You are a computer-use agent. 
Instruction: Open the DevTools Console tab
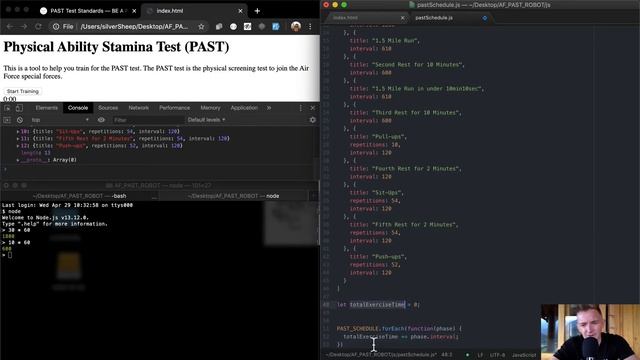coord(78,108)
